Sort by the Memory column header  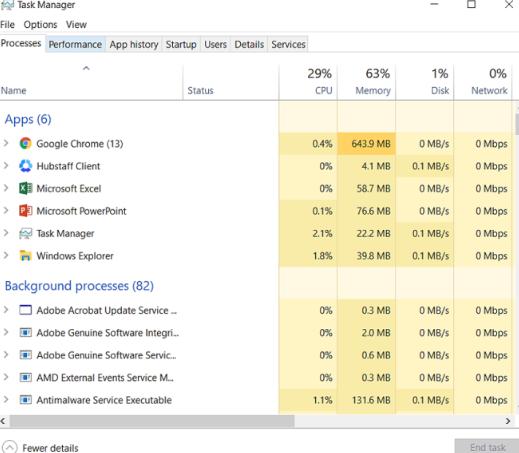click(x=367, y=82)
